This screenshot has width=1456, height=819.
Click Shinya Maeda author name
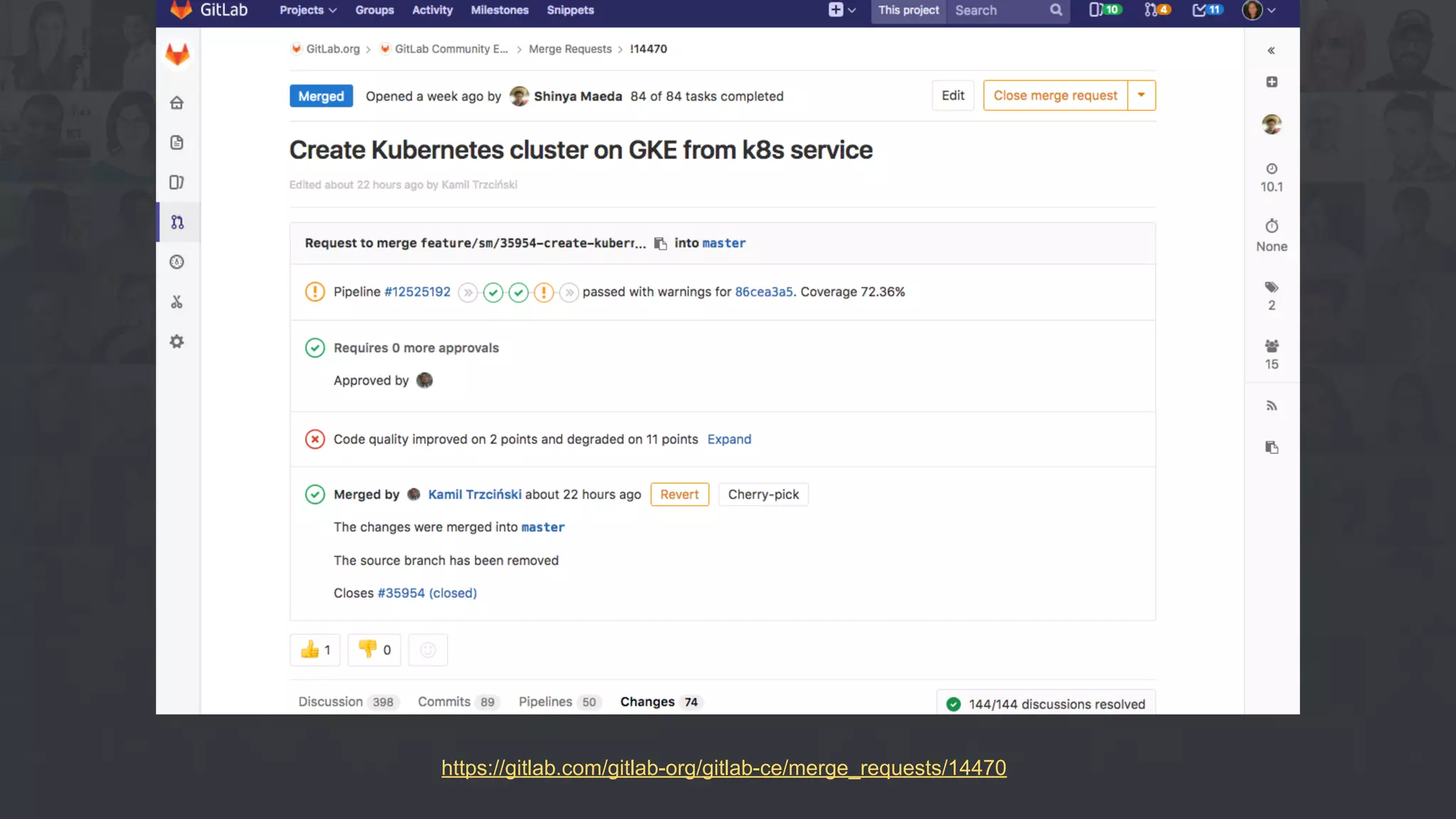578,97
